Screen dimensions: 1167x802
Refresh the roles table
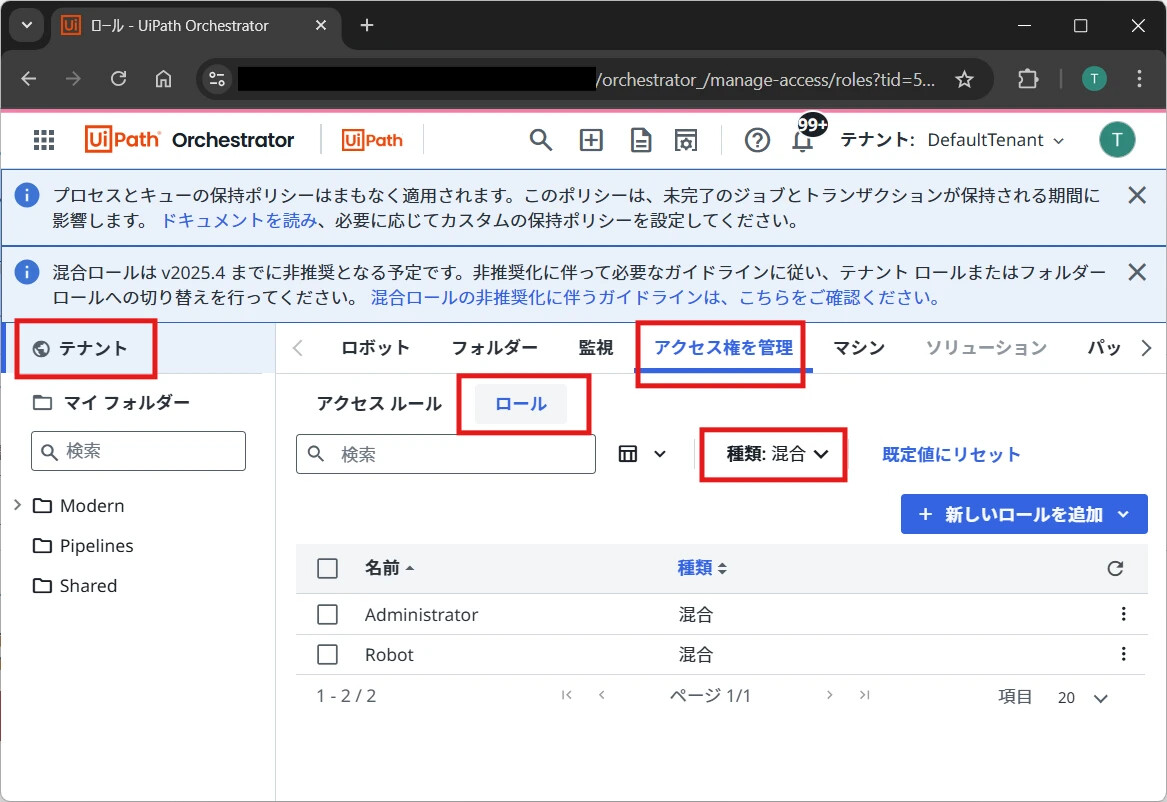1115,568
